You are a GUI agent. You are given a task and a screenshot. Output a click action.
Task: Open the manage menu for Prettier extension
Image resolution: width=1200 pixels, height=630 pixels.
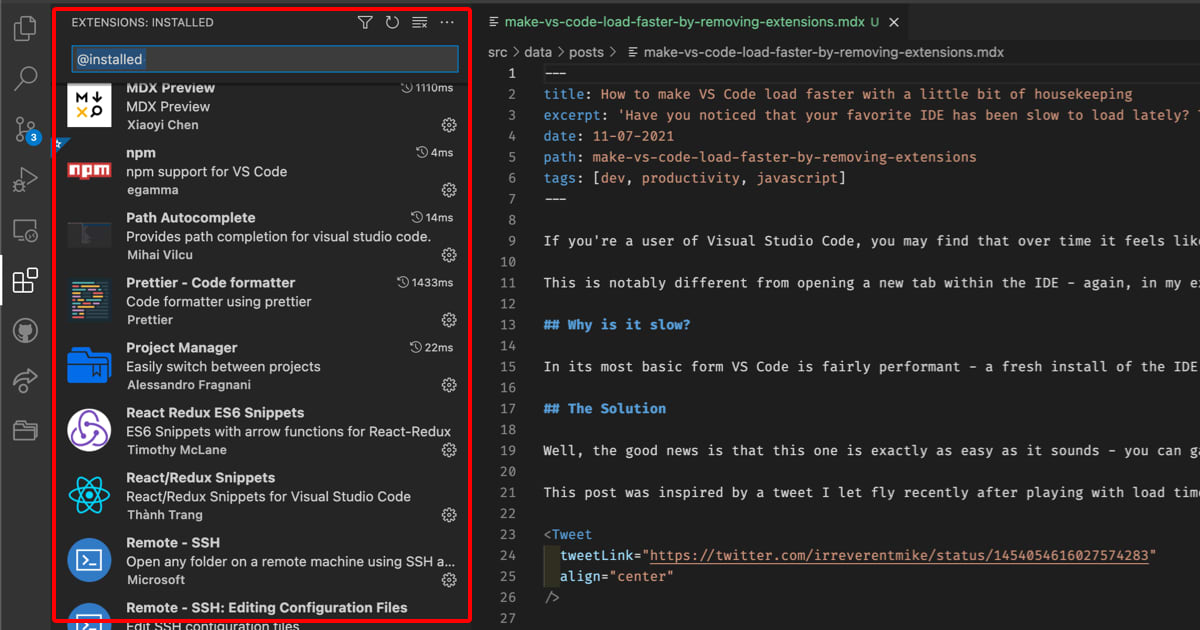point(448,320)
